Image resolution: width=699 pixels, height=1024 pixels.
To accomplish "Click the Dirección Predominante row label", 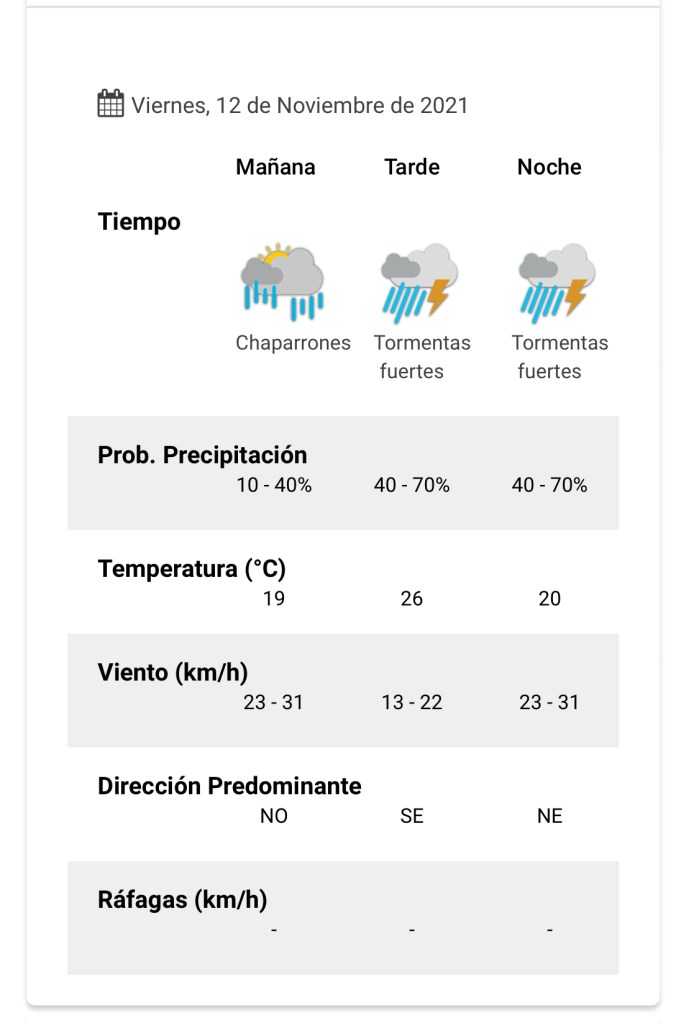I will [x=229, y=786].
